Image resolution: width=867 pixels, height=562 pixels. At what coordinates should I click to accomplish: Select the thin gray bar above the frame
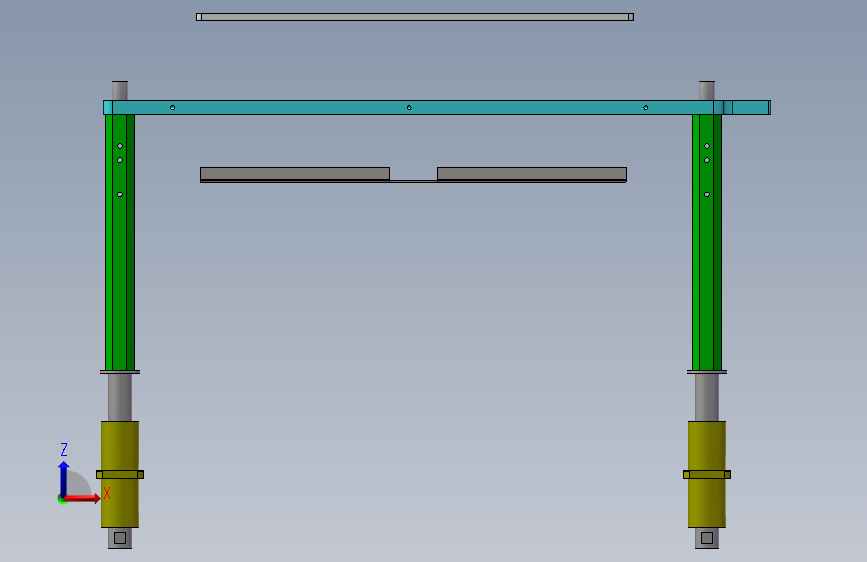pos(415,17)
